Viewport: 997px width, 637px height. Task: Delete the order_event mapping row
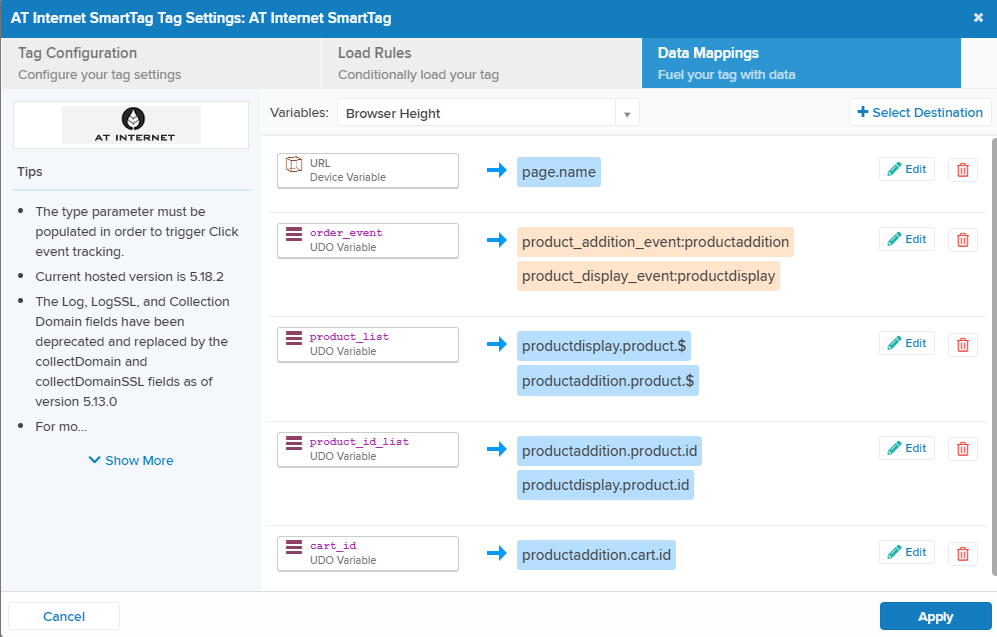point(962,240)
